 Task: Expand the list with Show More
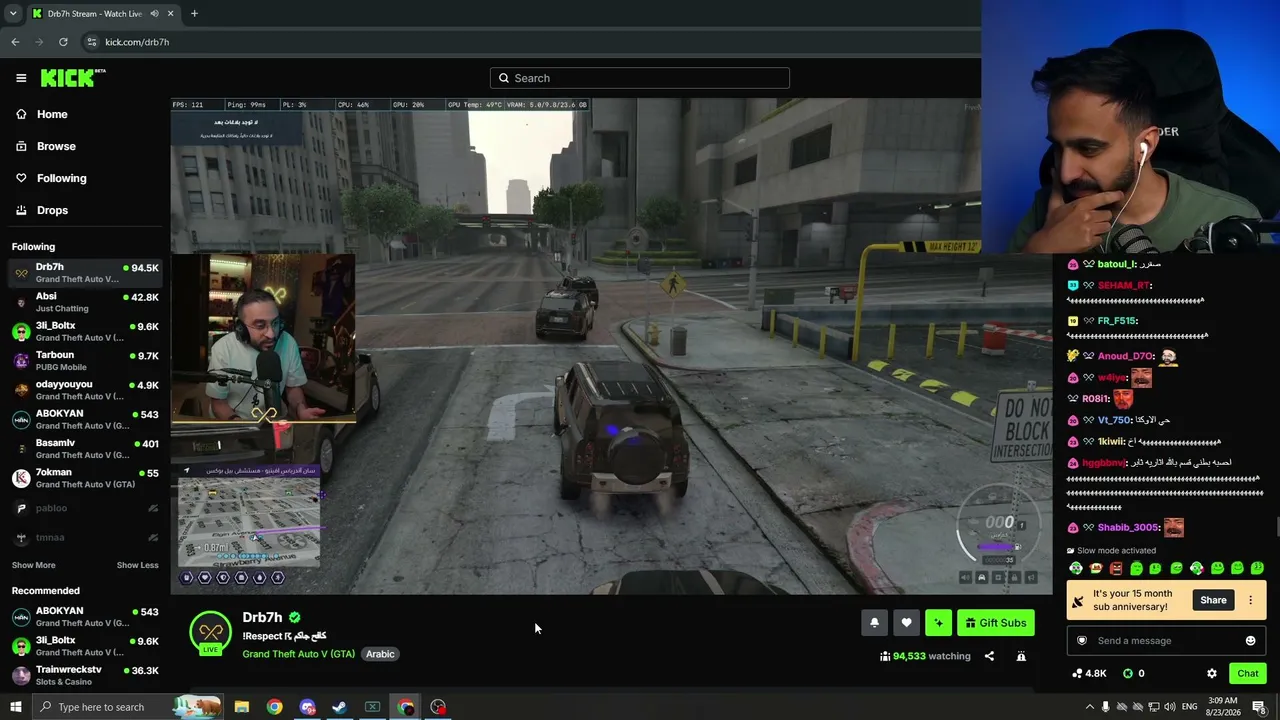(x=33, y=565)
